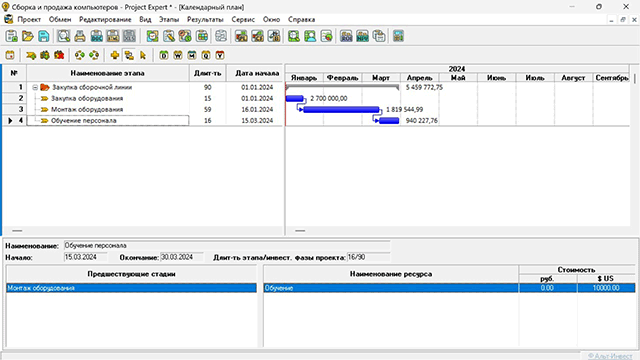
Task: Click the Наименование этапа column header
Action: tap(108, 73)
